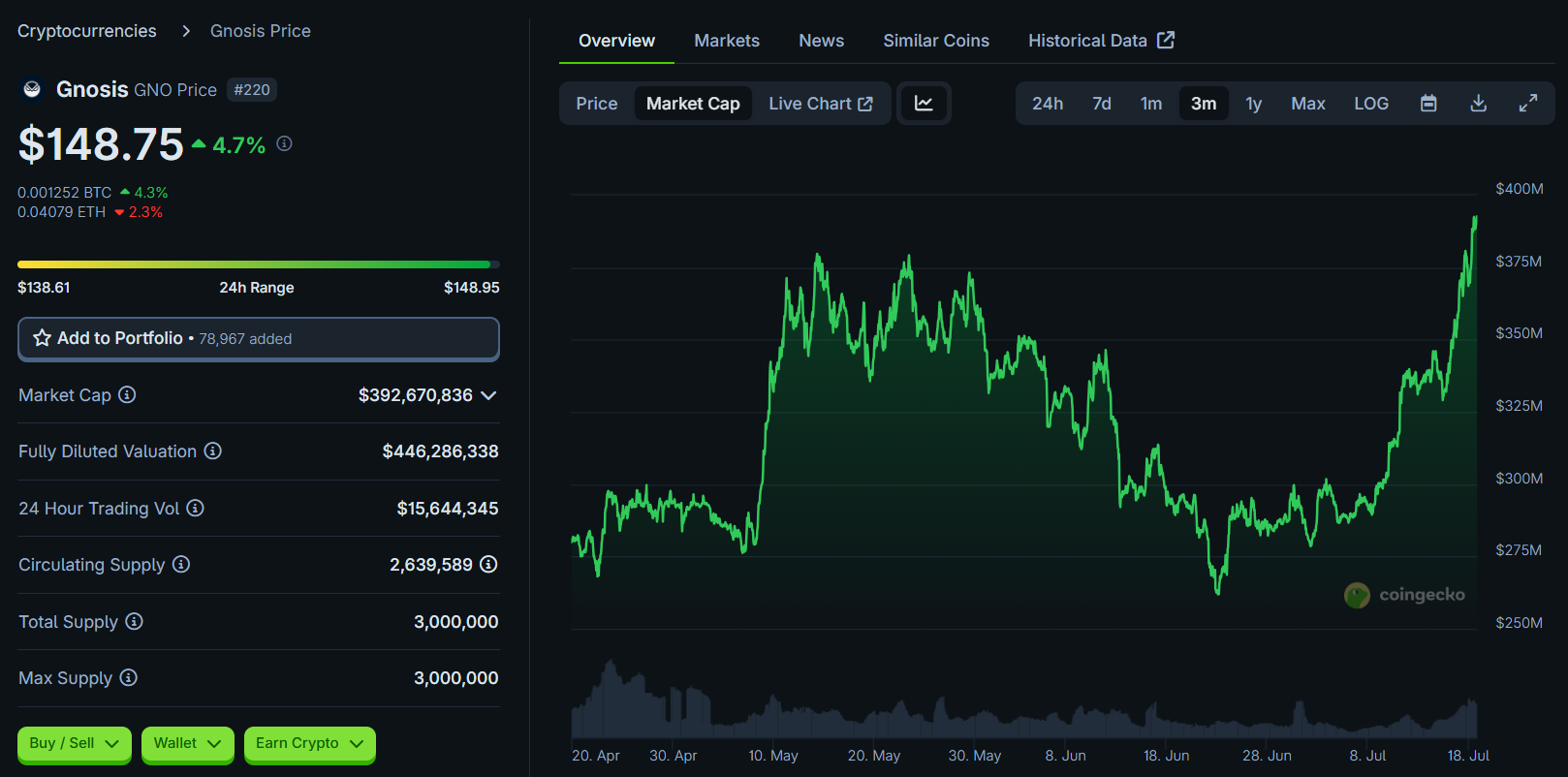1568x777 pixels.
Task: Open the Live Chart external link
Action: (x=820, y=104)
